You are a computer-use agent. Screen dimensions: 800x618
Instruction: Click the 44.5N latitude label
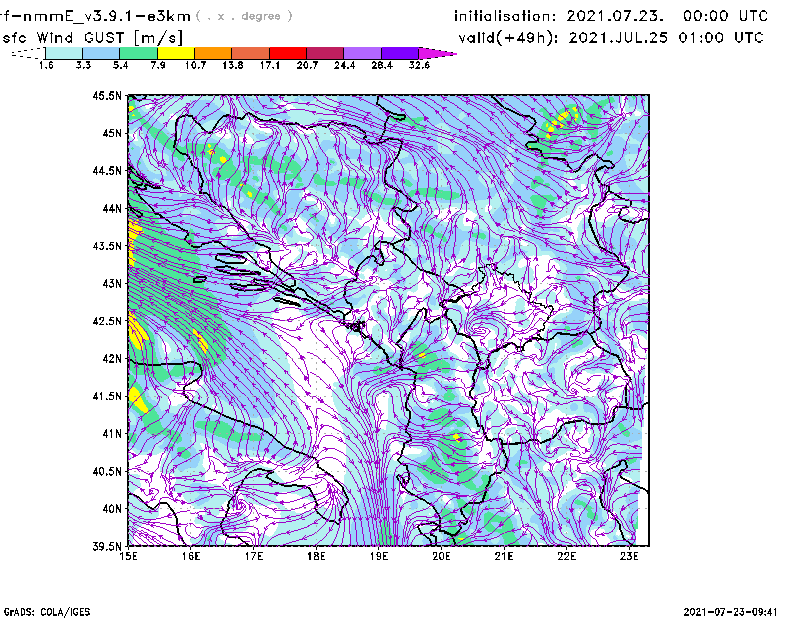click(107, 170)
